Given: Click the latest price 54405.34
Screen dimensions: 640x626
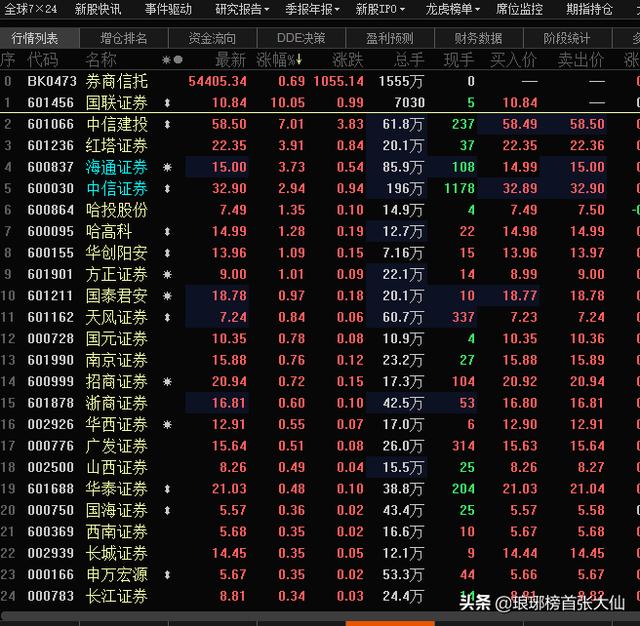Looking at the screenshot, I should (x=218, y=81).
